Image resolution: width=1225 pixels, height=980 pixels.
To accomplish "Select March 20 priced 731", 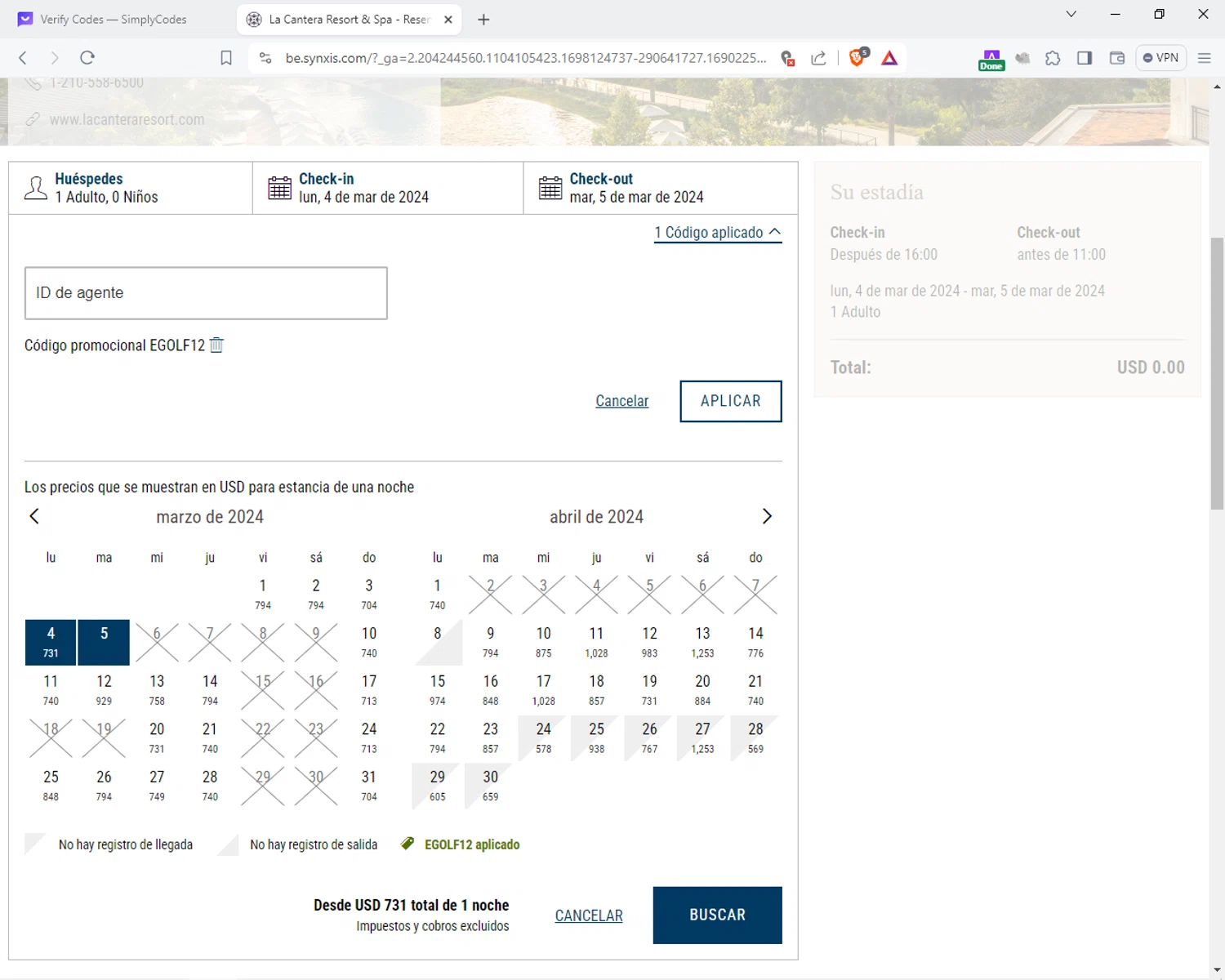I will point(157,737).
